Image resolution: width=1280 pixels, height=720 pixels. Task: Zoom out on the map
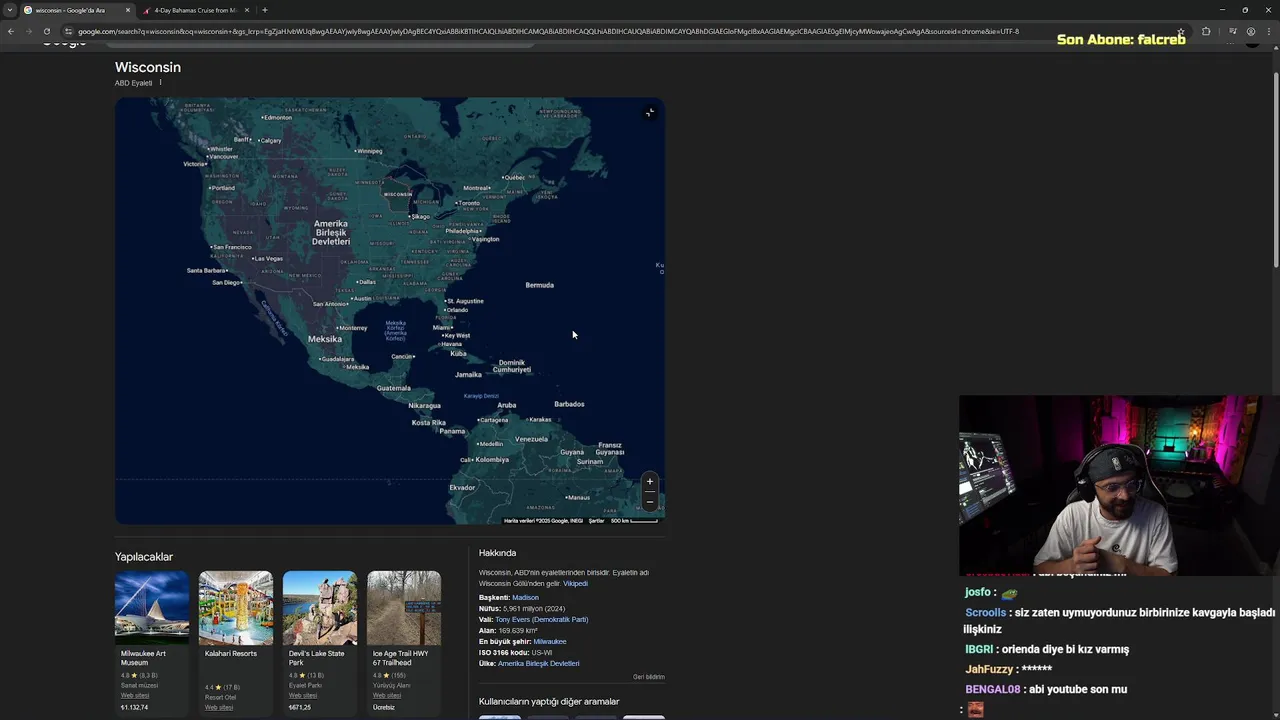649,502
